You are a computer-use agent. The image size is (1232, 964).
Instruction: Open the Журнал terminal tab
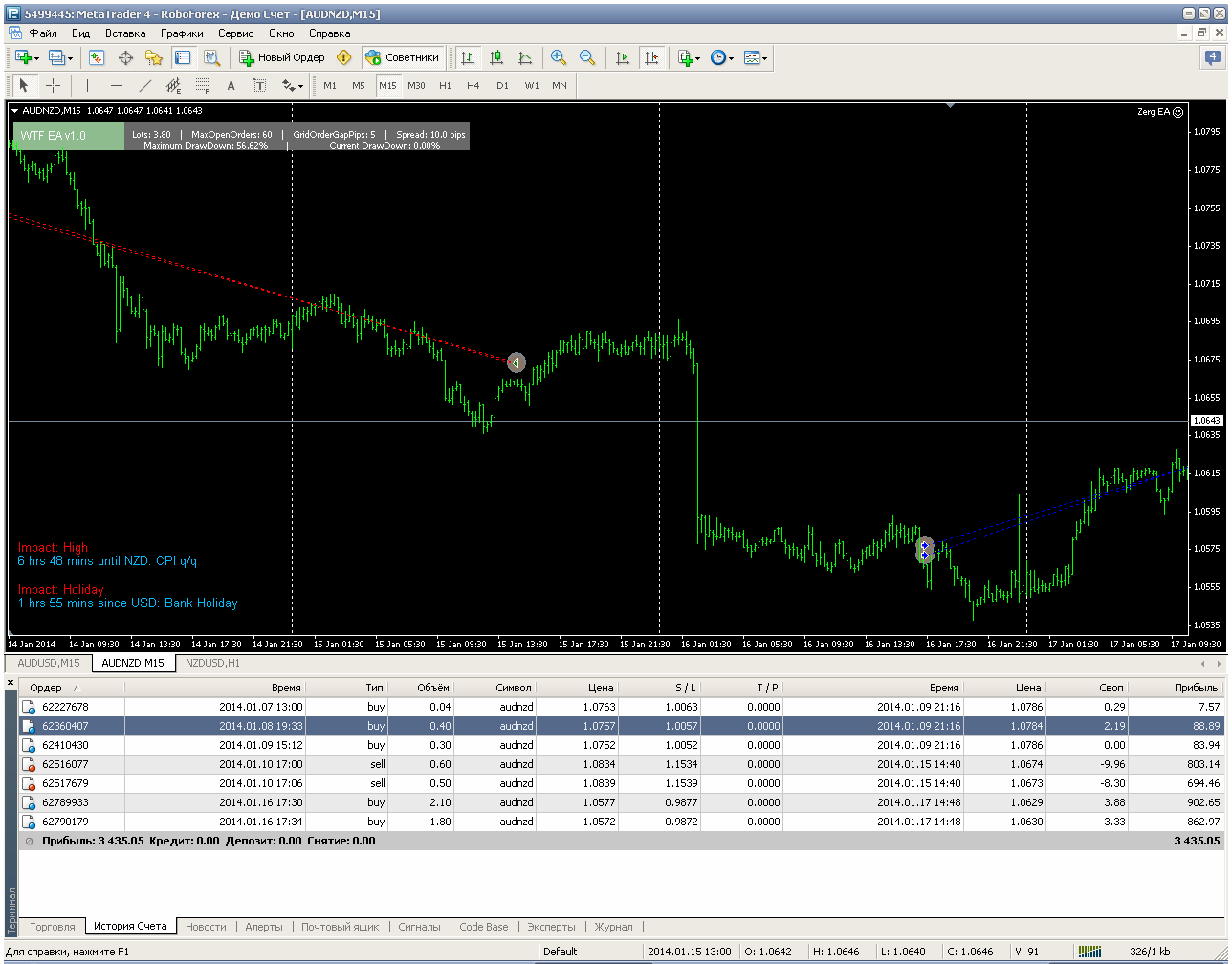pos(613,927)
